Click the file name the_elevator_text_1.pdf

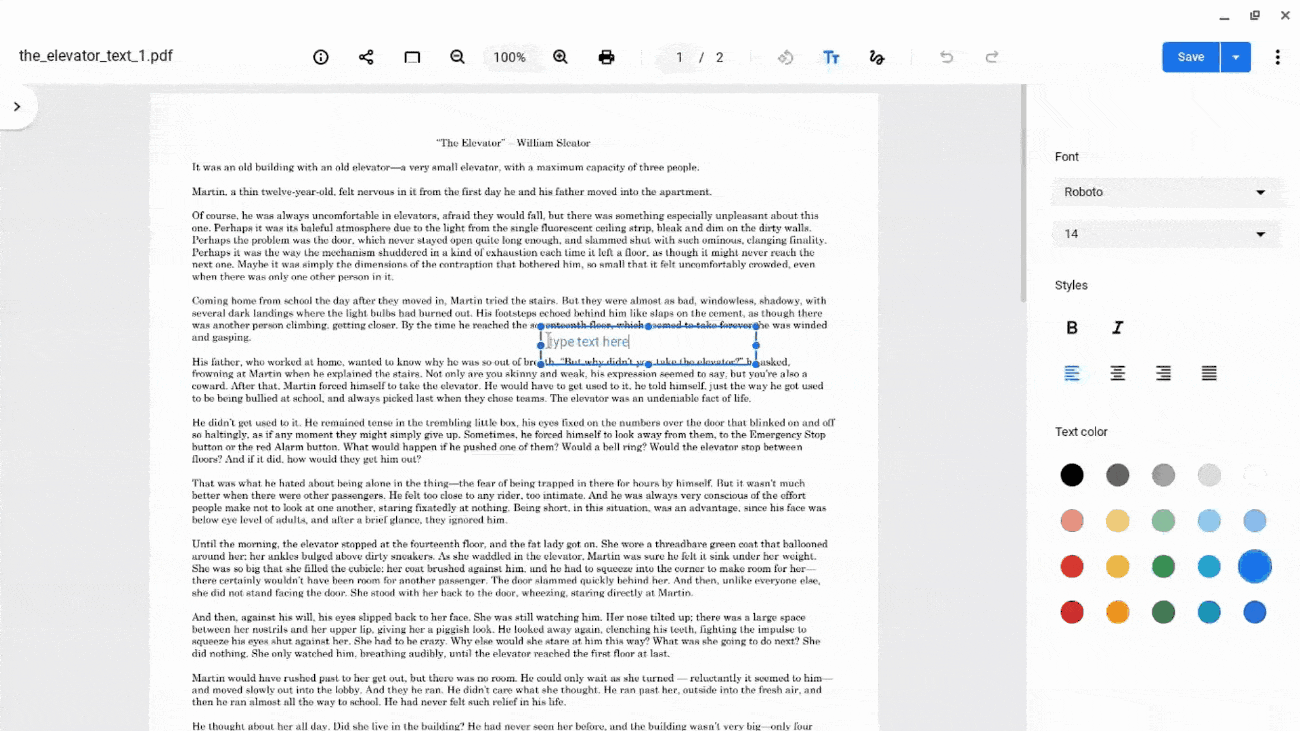tap(96, 56)
